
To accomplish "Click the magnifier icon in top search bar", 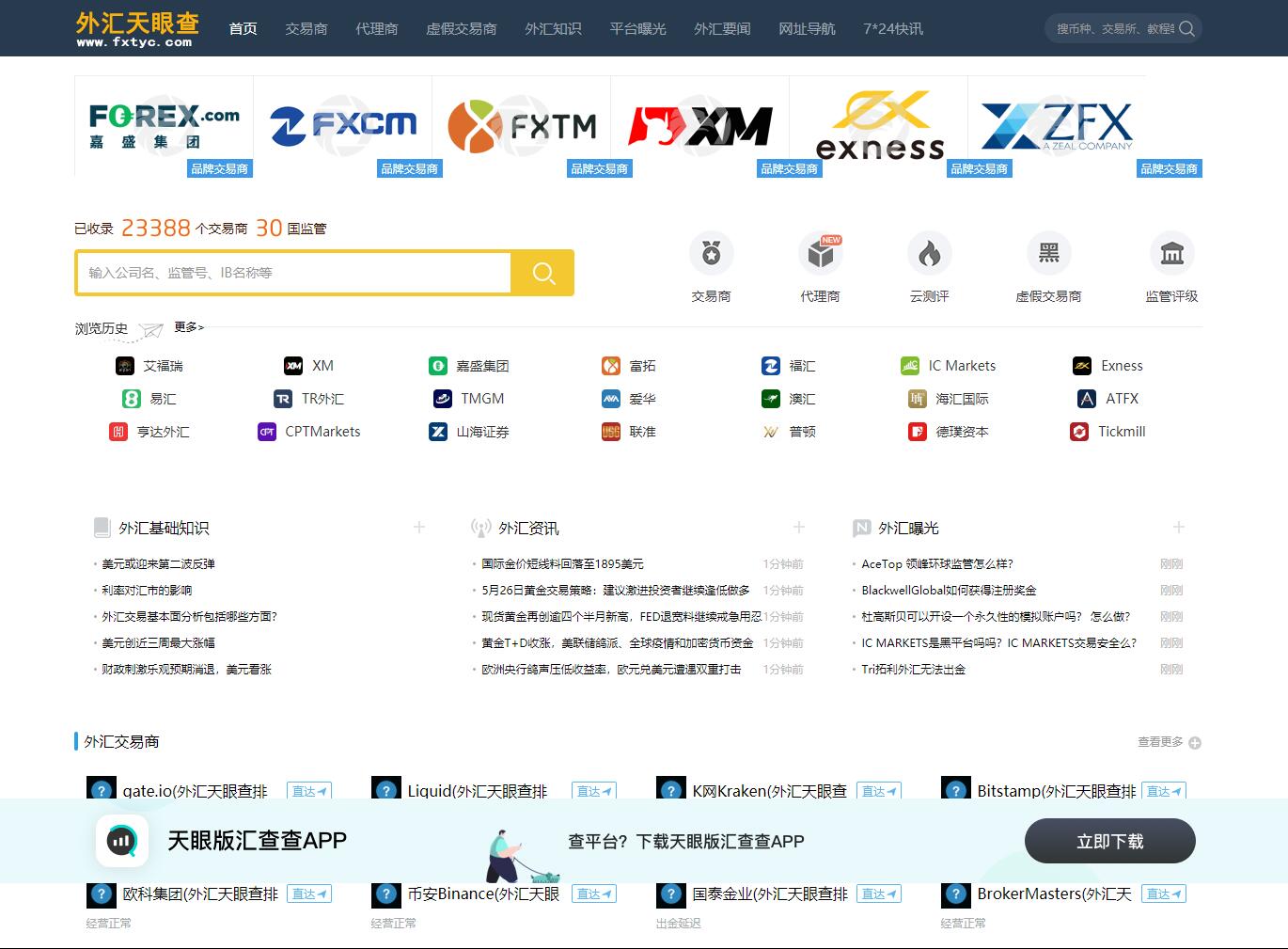I will pyautogui.click(x=1186, y=28).
